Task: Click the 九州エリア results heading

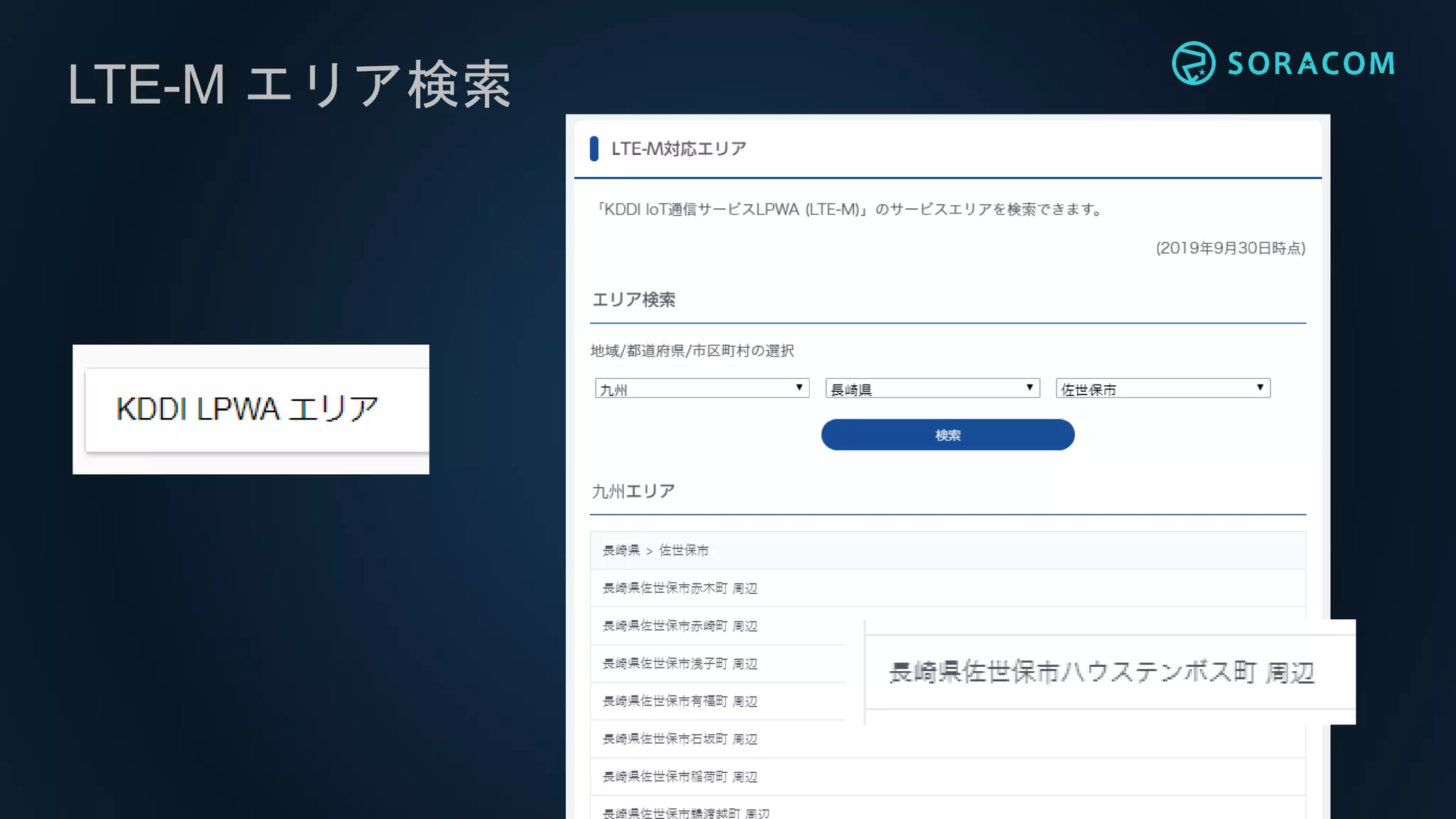Action: tap(633, 491)
